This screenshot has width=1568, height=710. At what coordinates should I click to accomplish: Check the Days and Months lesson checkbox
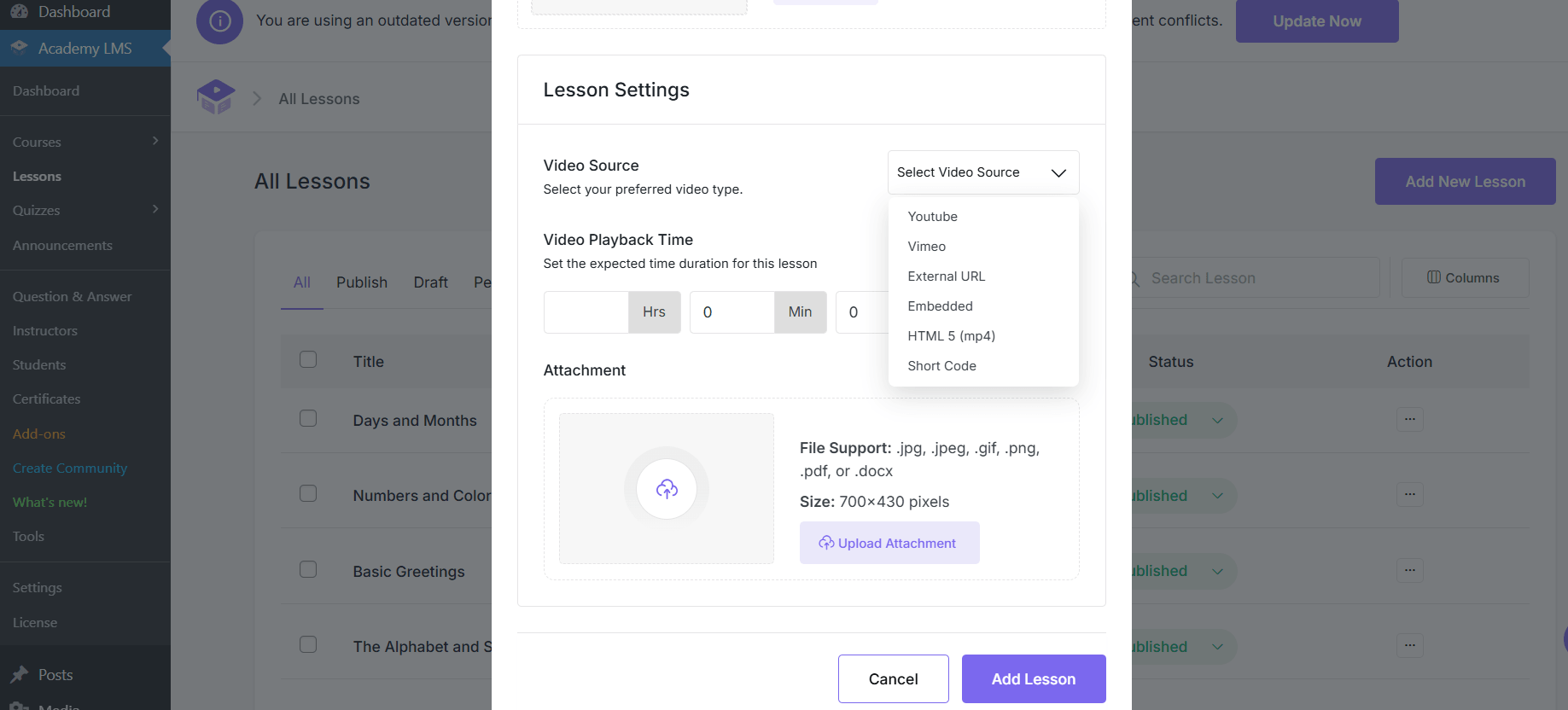(308, 418)
